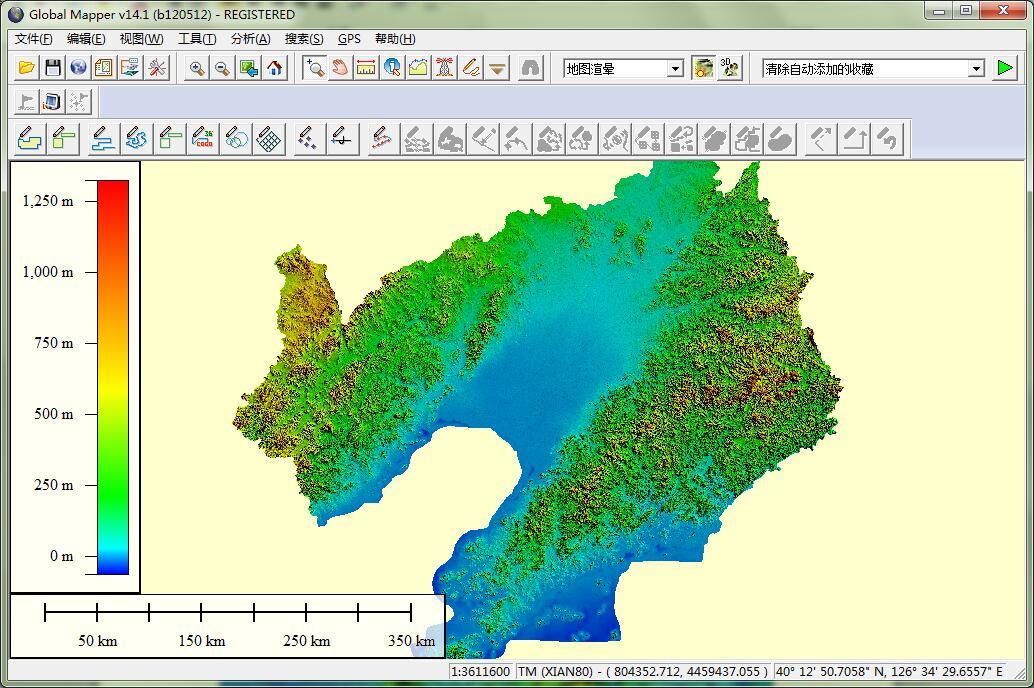The height and width of the screenshot is (688, 1034).
Task: Click the green run favorite button
Action: click(x=1004, y=68)
